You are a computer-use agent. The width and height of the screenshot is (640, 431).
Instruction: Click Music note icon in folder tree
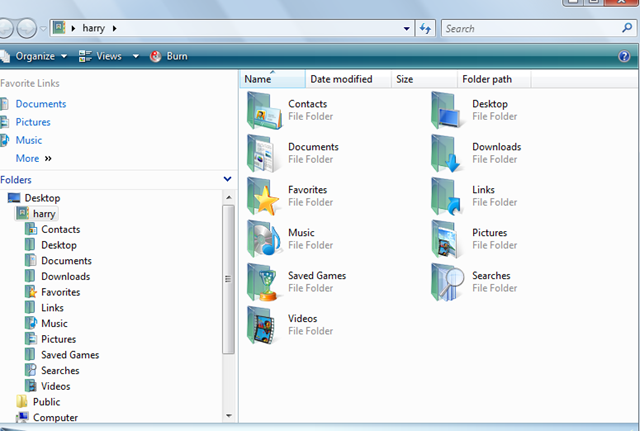(x=31, y=323)
